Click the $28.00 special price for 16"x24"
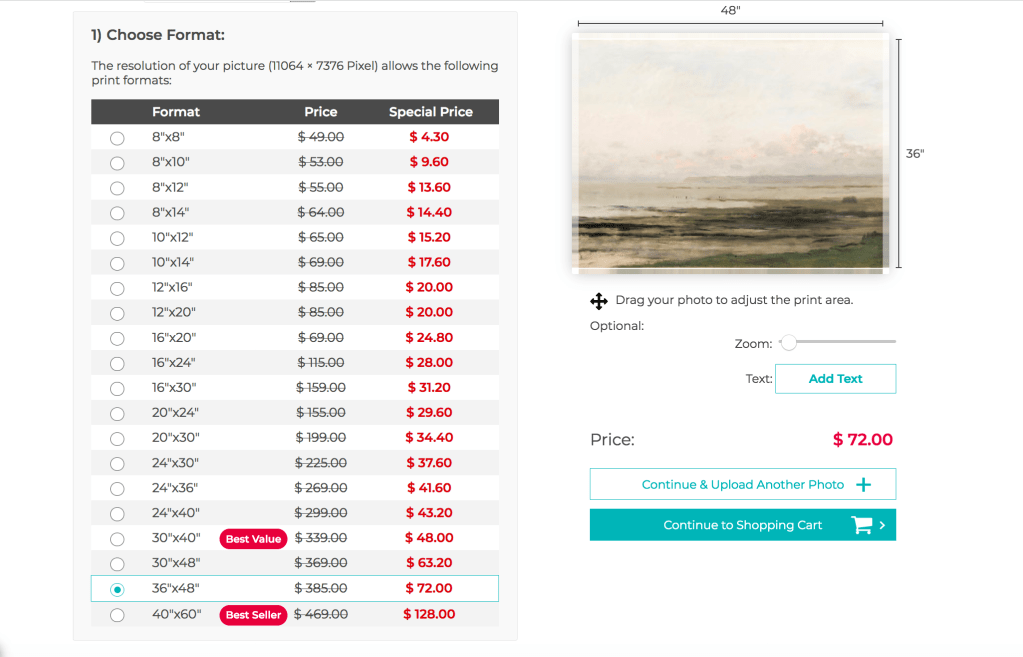Screen dimensions: 1023x657 [x=429, y=363]
